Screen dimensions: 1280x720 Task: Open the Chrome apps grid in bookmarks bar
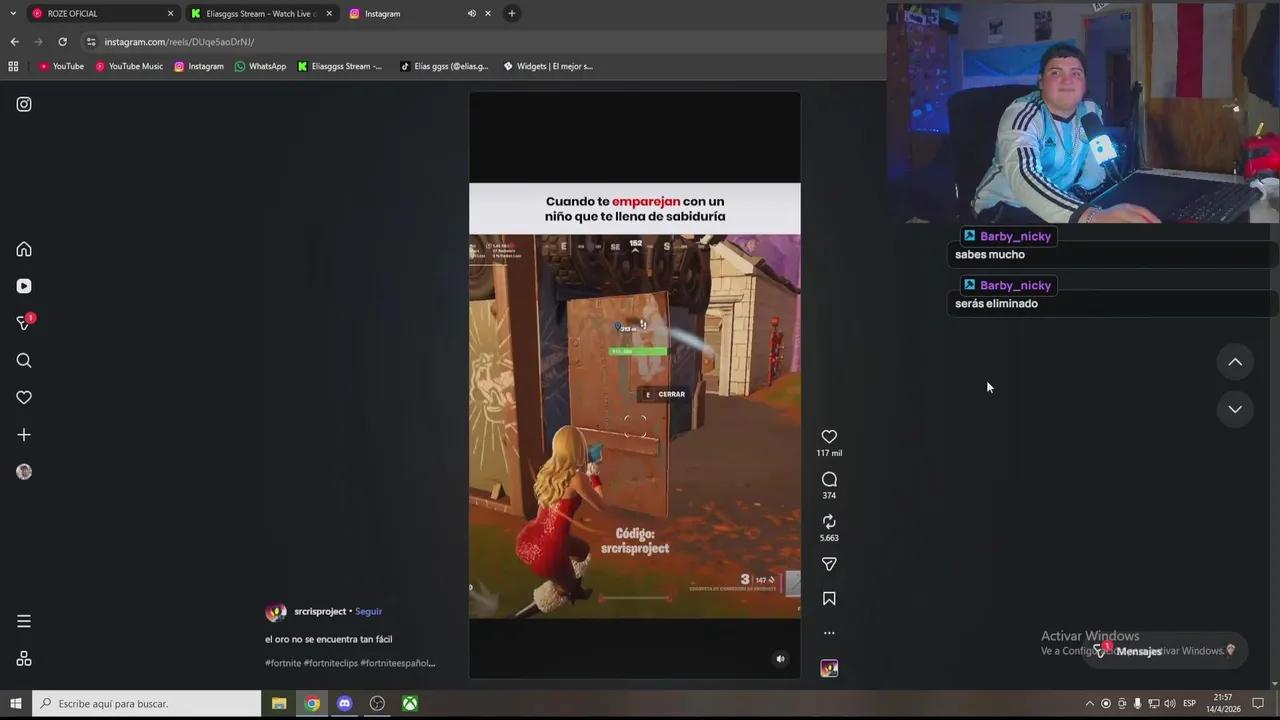(13, 66)
